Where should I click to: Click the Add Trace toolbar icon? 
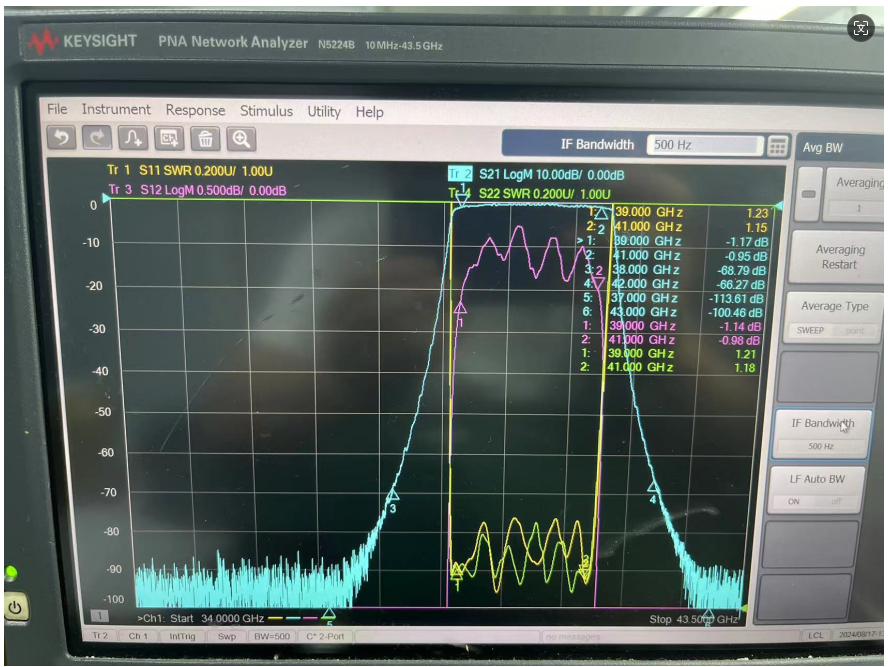point(133,139)
